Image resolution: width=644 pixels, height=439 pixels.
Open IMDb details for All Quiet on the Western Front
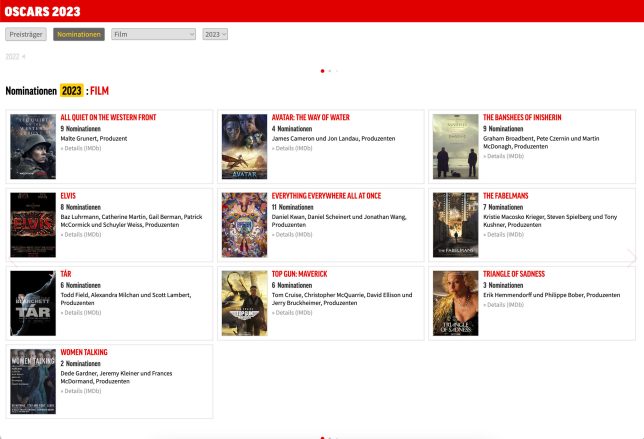tap(81, 148)
